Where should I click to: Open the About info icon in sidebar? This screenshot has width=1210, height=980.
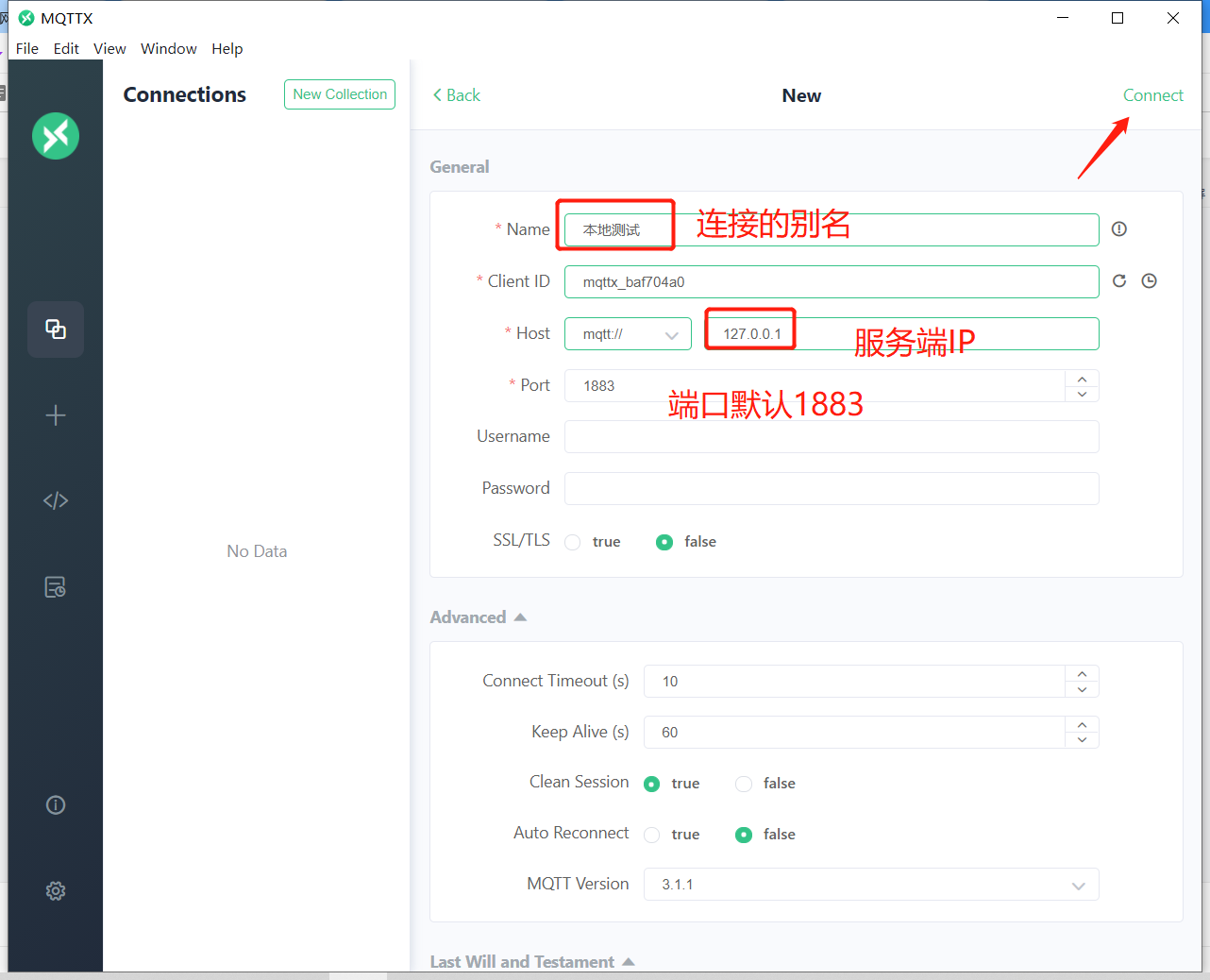[x=56, y=805]
